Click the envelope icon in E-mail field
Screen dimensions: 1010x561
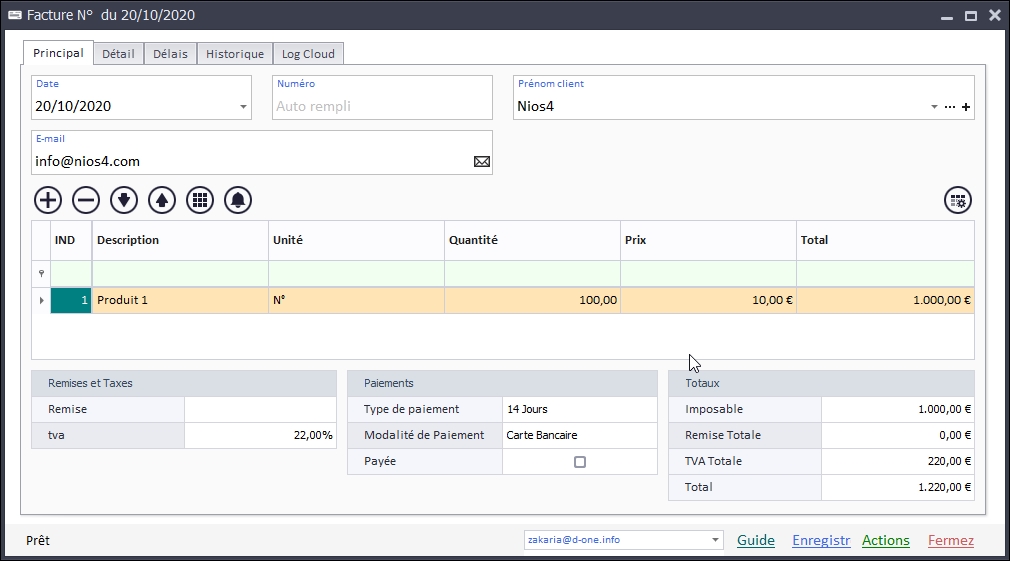coord(482,161)
